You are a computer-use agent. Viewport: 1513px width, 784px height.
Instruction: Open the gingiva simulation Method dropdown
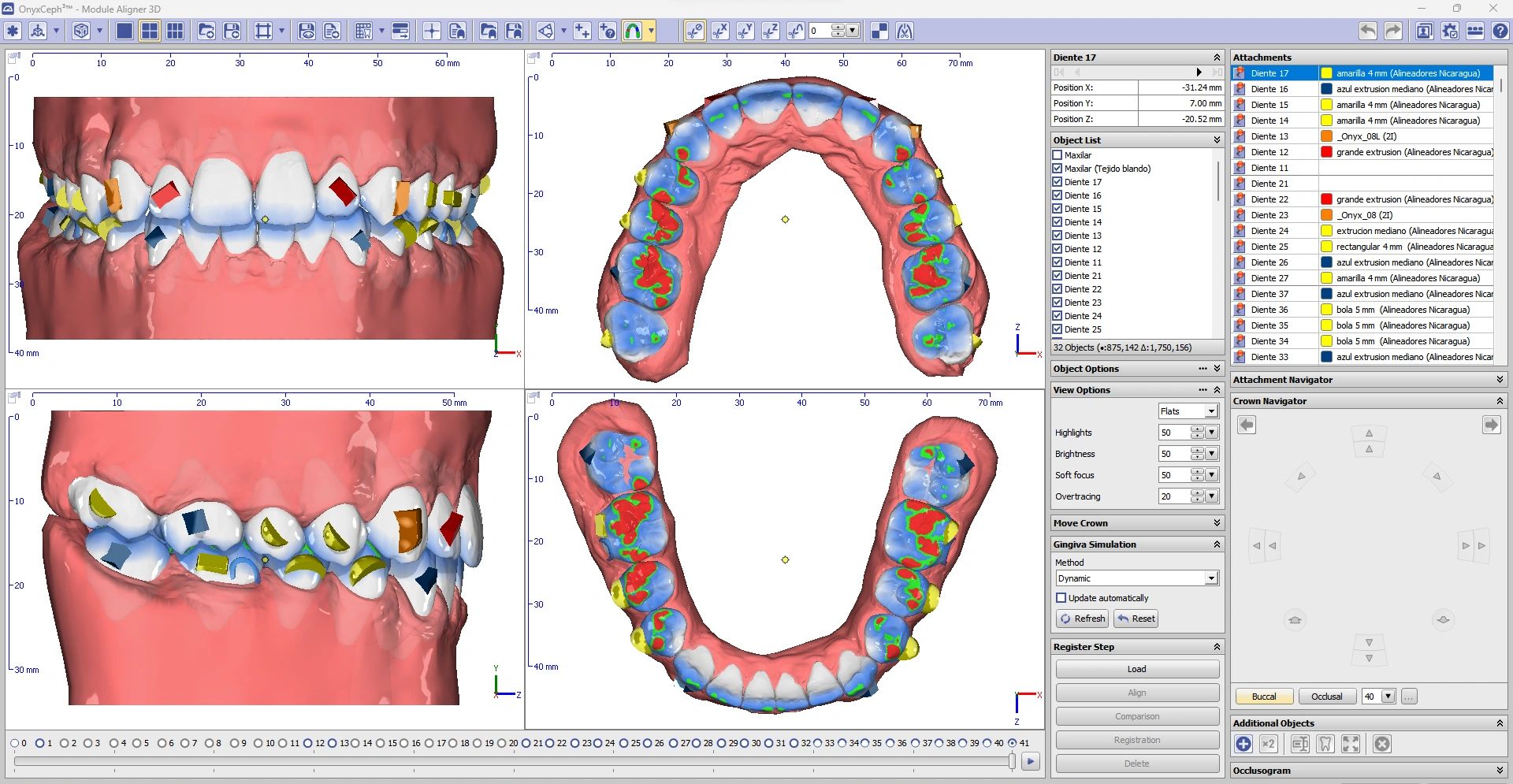click(1212, 578)
